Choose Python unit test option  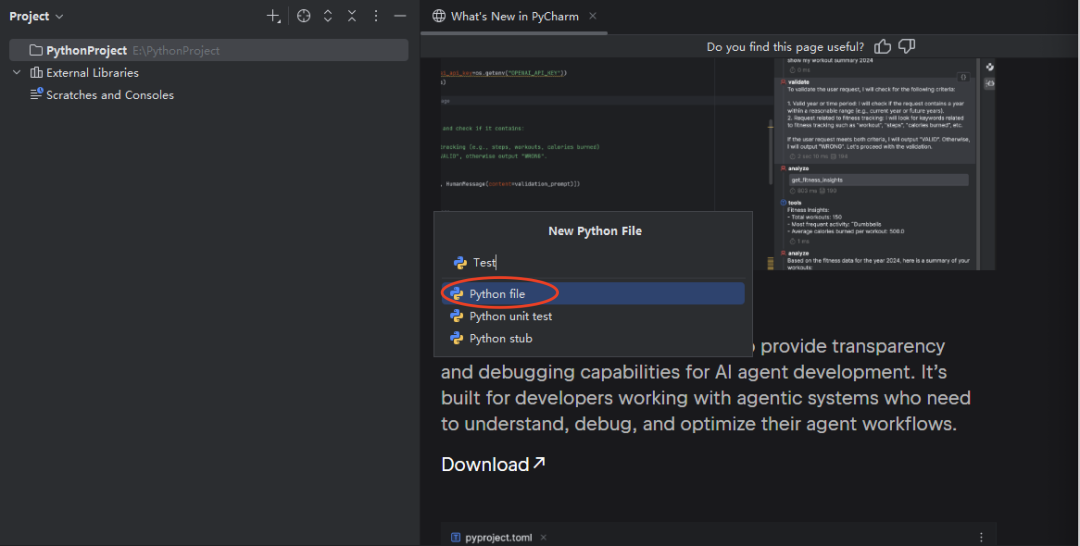(x=593, y=316)
